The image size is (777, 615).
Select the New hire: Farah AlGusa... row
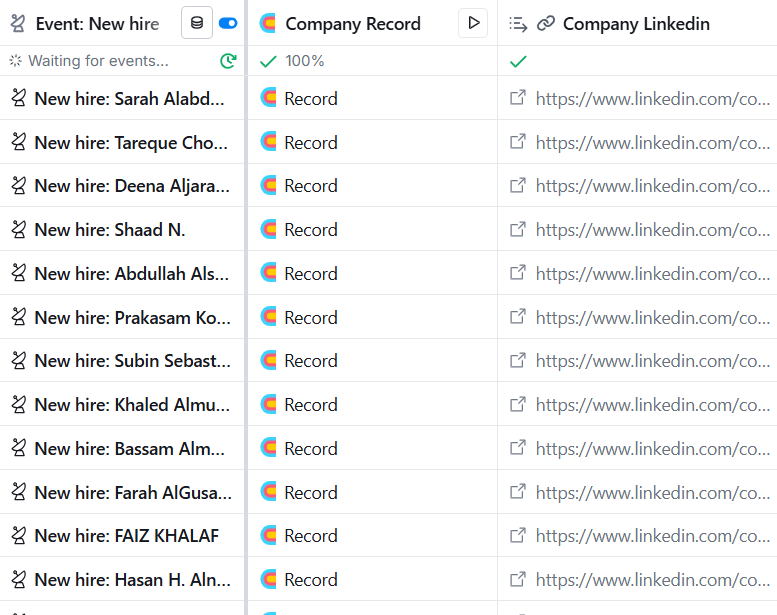(122, 492)
